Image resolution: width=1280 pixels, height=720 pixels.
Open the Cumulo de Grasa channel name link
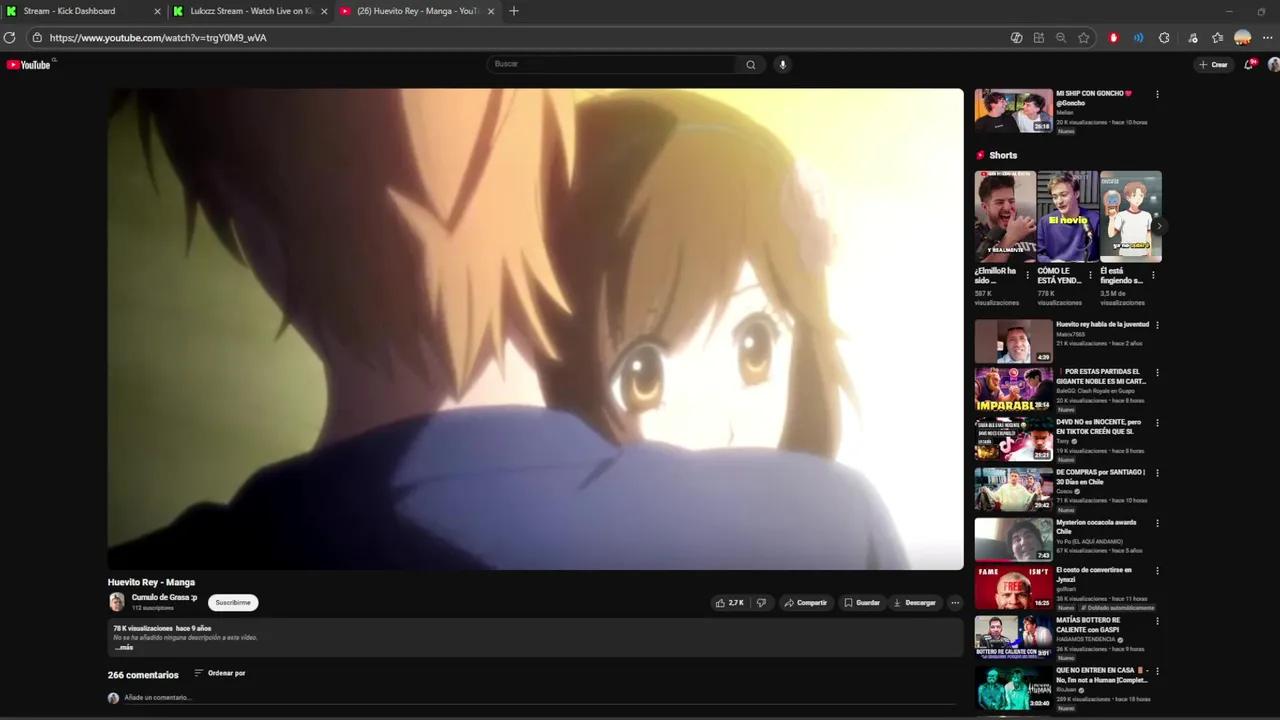click(x=164, y=598)
